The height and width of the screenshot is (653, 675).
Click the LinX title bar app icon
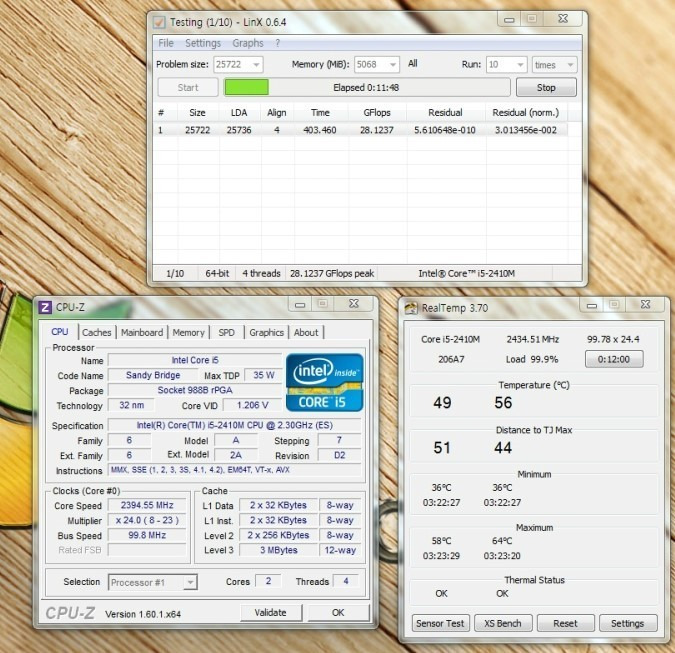(159, 22)
